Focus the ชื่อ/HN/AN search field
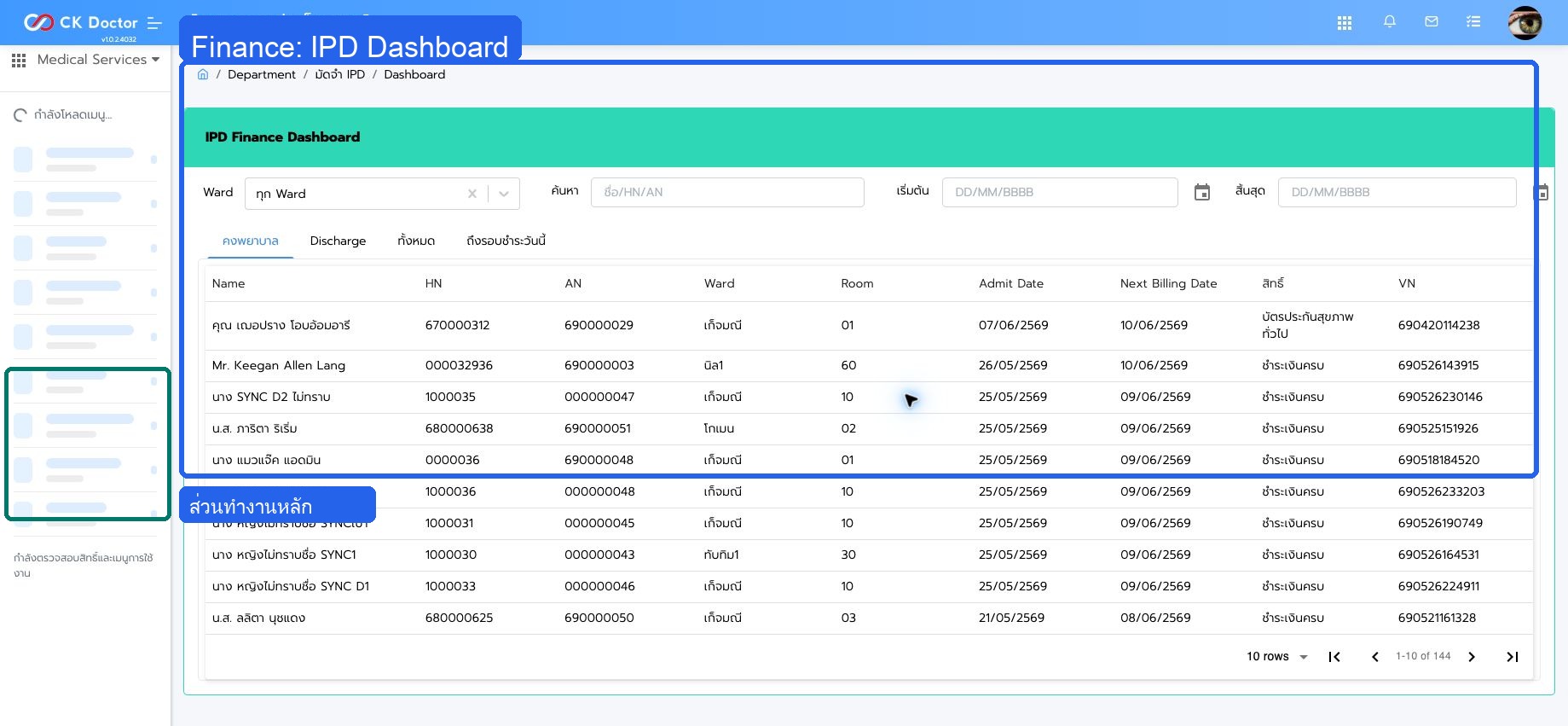The height and width of the screenshot is (726, 1568). coord(727,192)
